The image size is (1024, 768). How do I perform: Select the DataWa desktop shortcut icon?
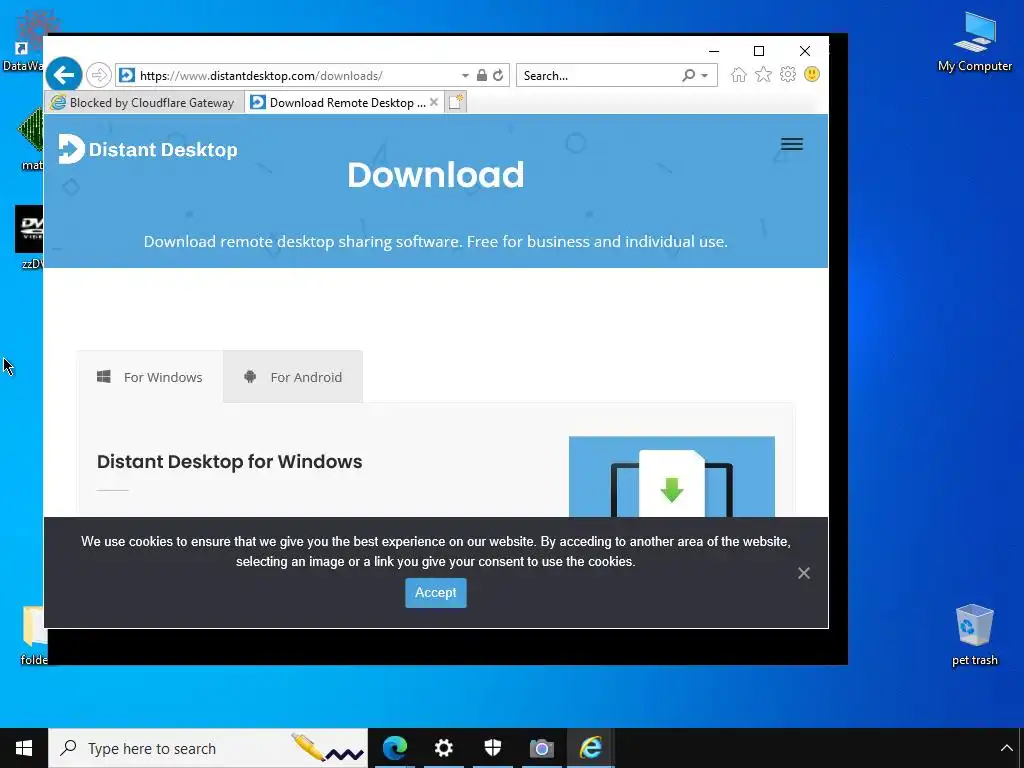[23, 39]
